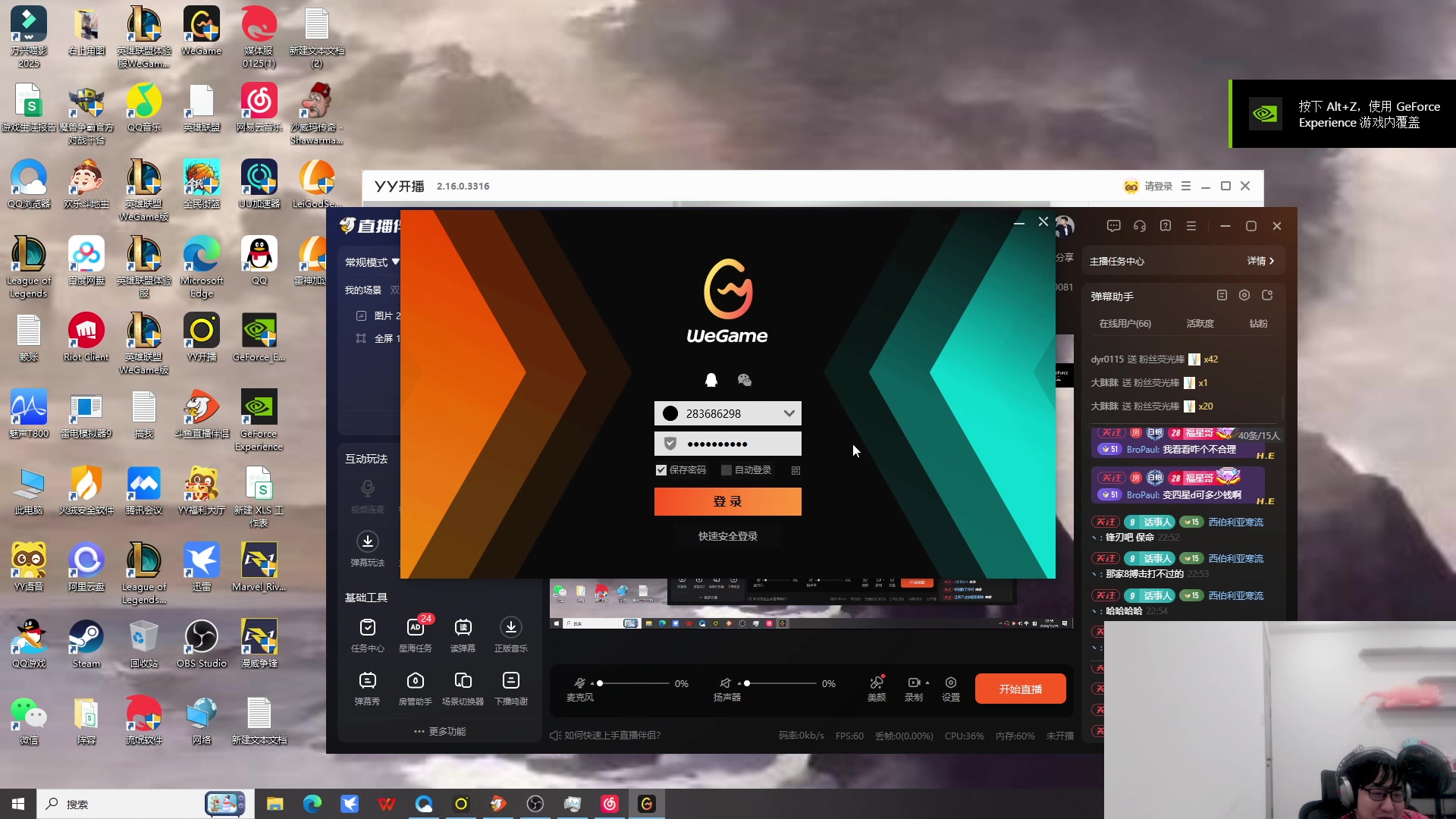This screenshot has width=1456, height=819.
Task: Click 开始直播 start streaming button
Action: tap(1021, 689)
